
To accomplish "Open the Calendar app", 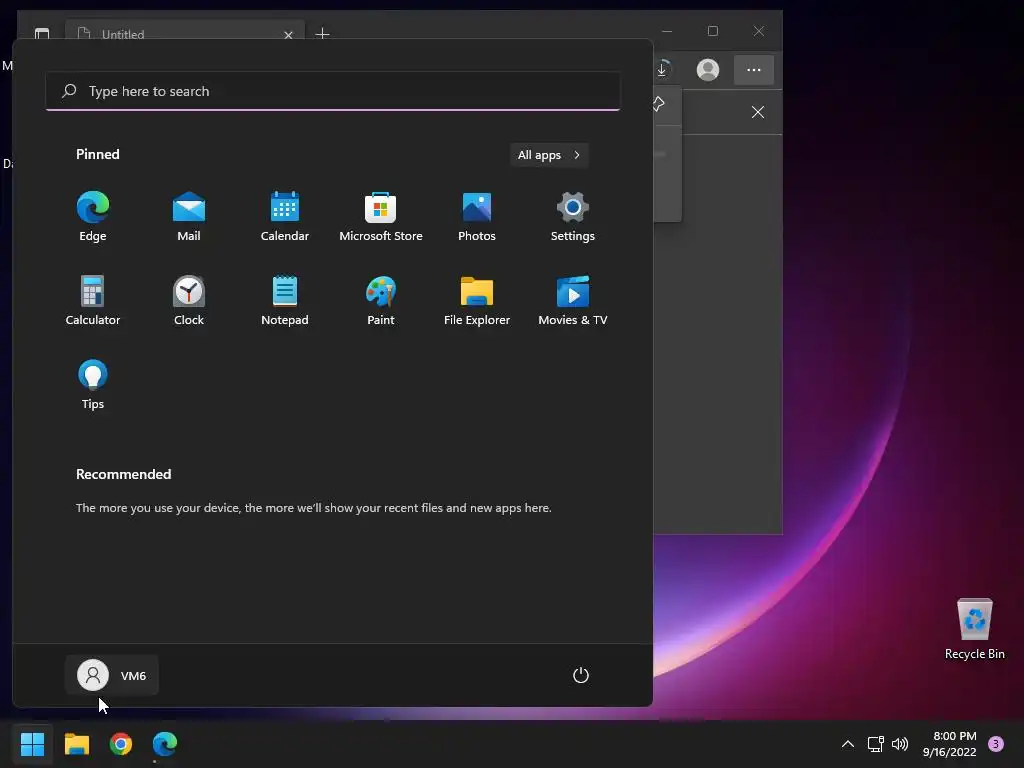I will point(285,216).
